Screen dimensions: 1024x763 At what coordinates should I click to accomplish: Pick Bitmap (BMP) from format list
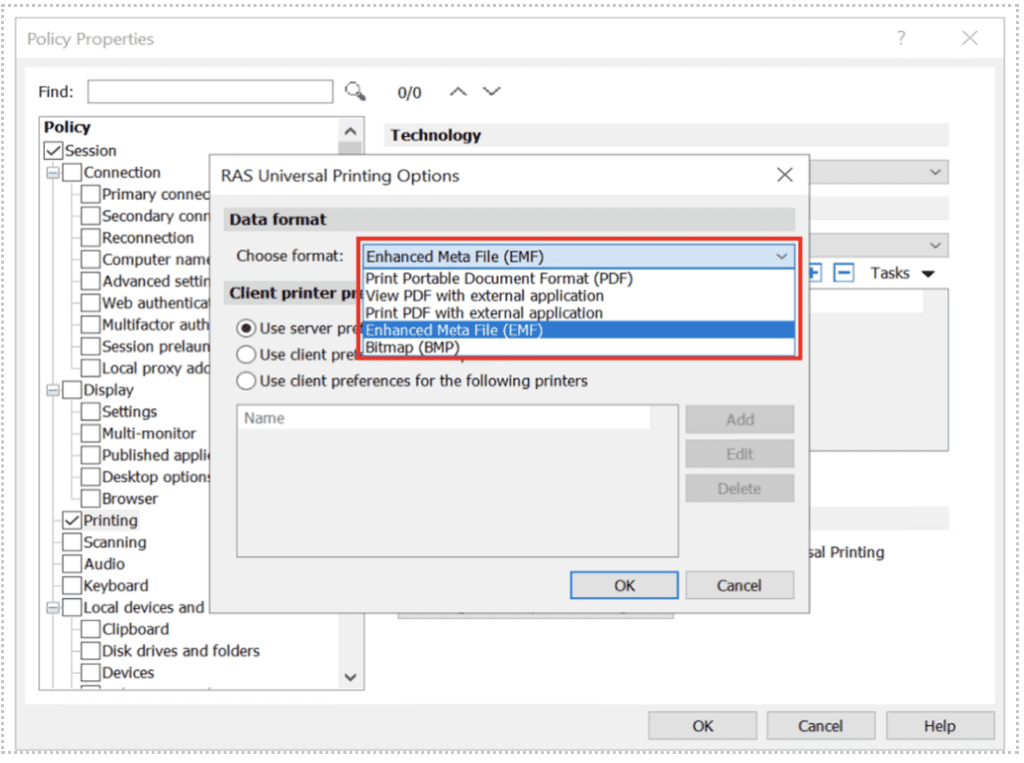point(412,347)
